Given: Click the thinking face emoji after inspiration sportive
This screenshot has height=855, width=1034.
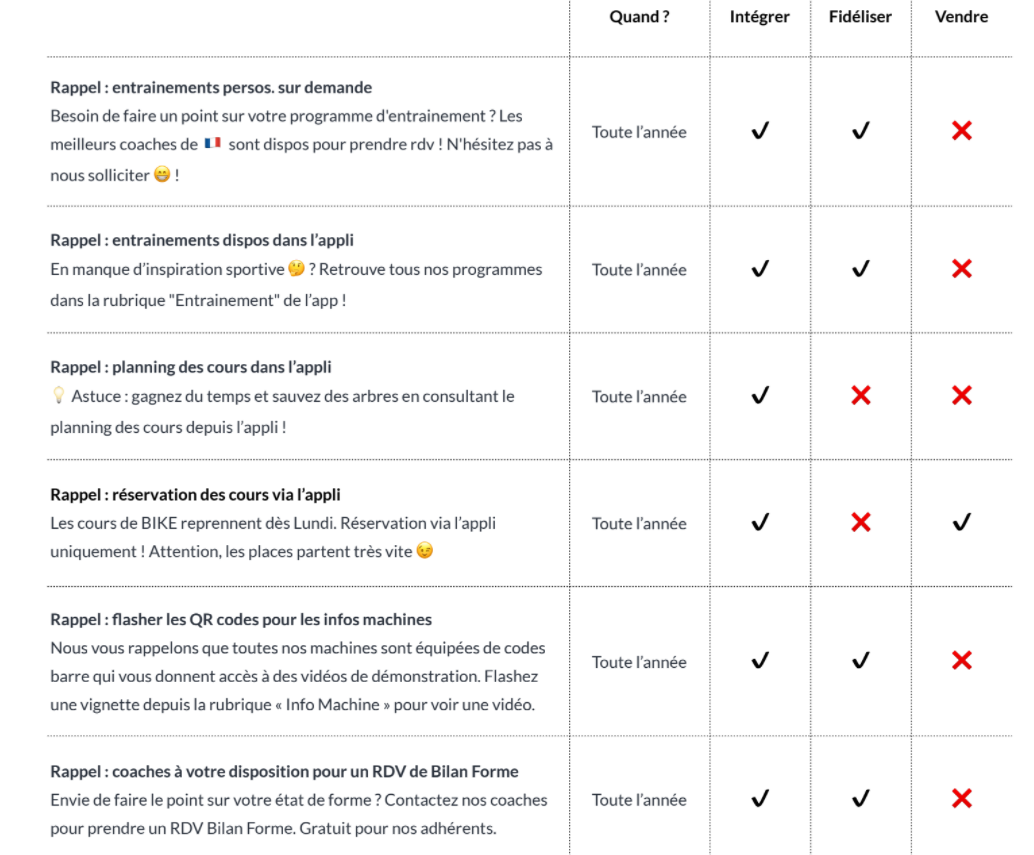Looking at the screenshot, I should point(296,268).
